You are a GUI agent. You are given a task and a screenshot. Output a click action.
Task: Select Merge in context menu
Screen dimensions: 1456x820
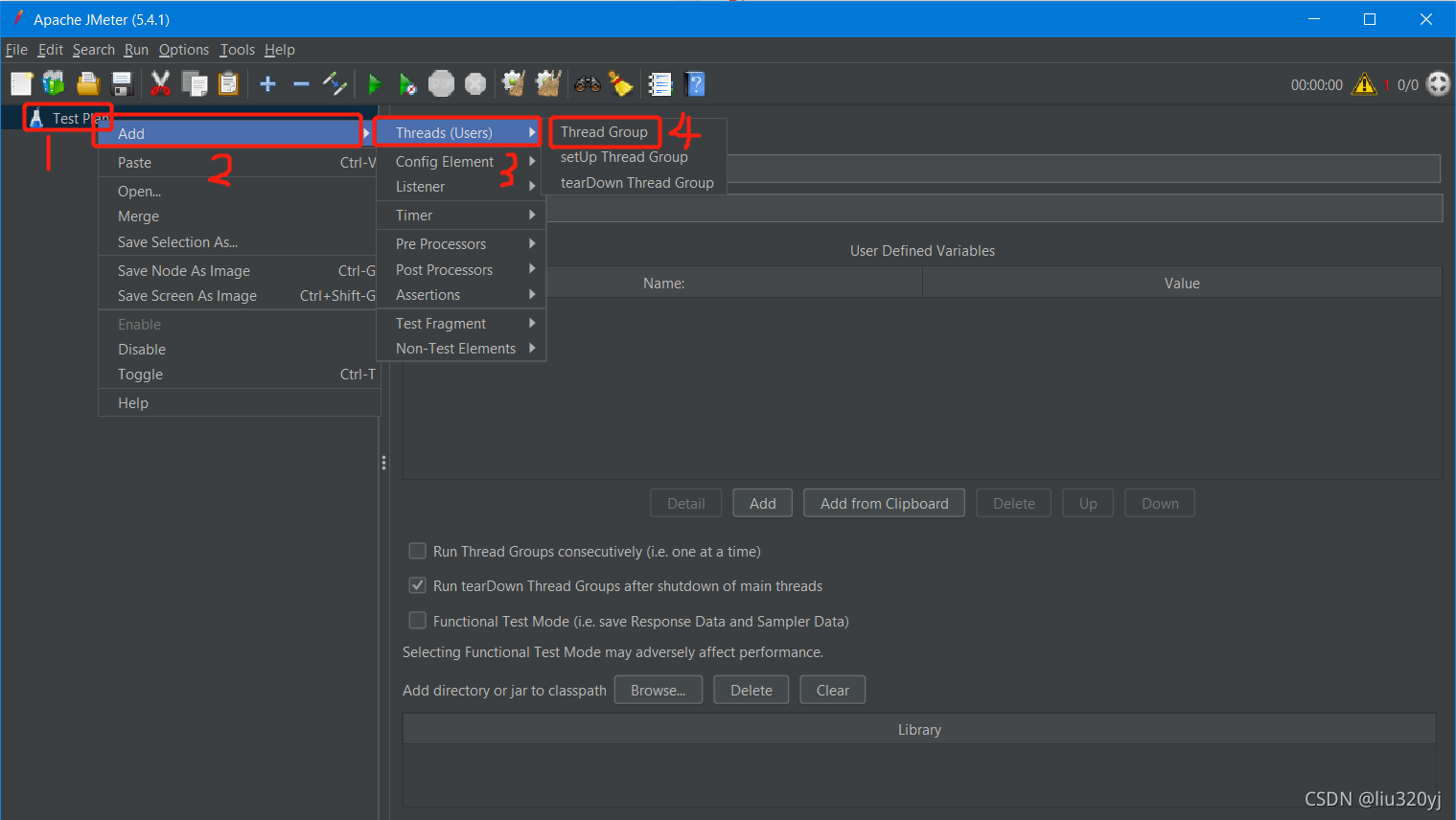pos(239,216)
